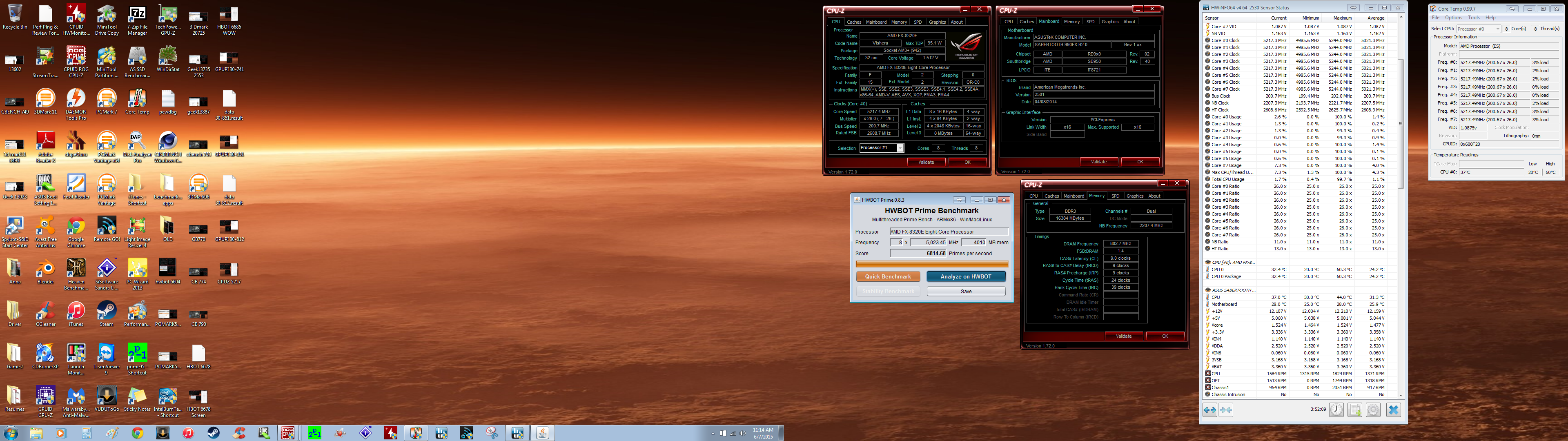Open HWiNFO sensor settings gear icon
This screenshot has height=441, width=1568.
[1373, 410]
